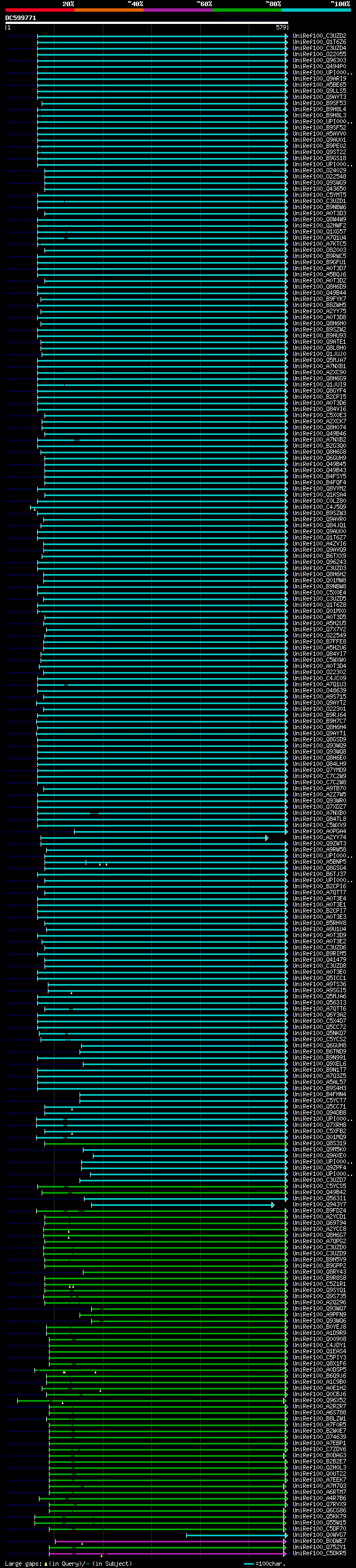Select the UniRef100_Q6Y3A2 label
Viewport: 356px width, 1568px height.
coord(319,1015)
